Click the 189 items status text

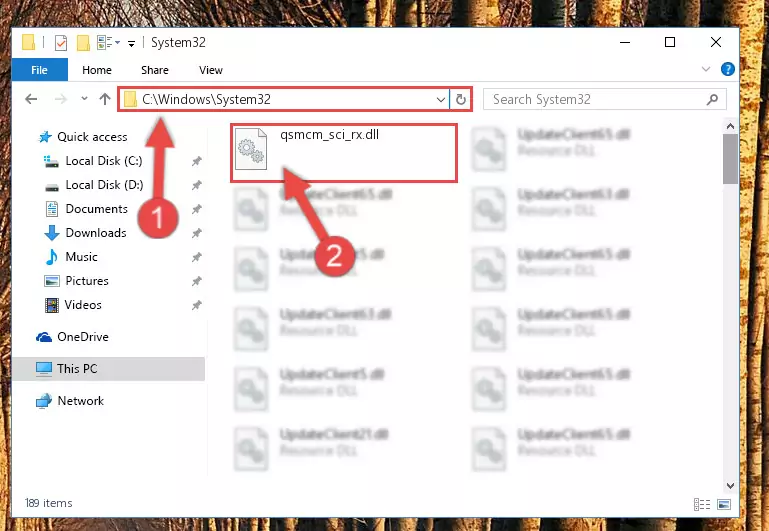pyautogui.click(x=49, y=503)
